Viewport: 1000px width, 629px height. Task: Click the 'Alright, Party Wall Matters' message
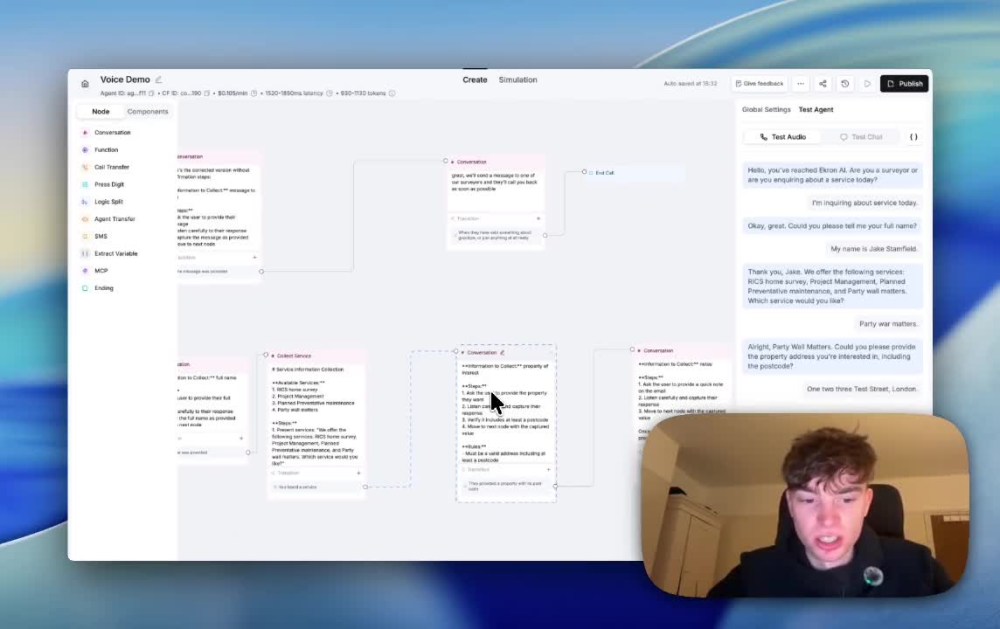point(832,357)
